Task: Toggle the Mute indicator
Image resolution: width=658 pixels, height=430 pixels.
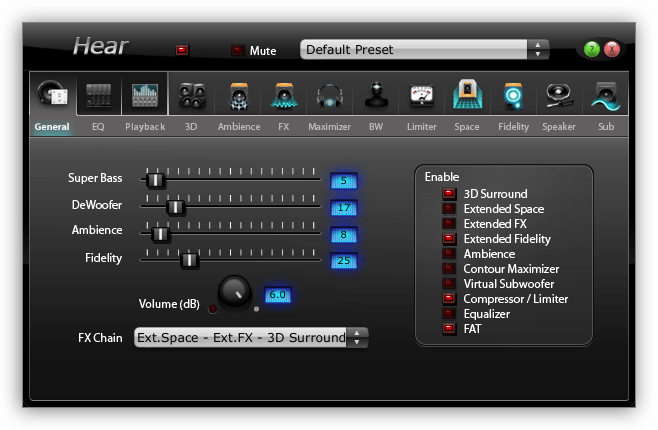Action: pyautogui.click(x=238, y=50)
